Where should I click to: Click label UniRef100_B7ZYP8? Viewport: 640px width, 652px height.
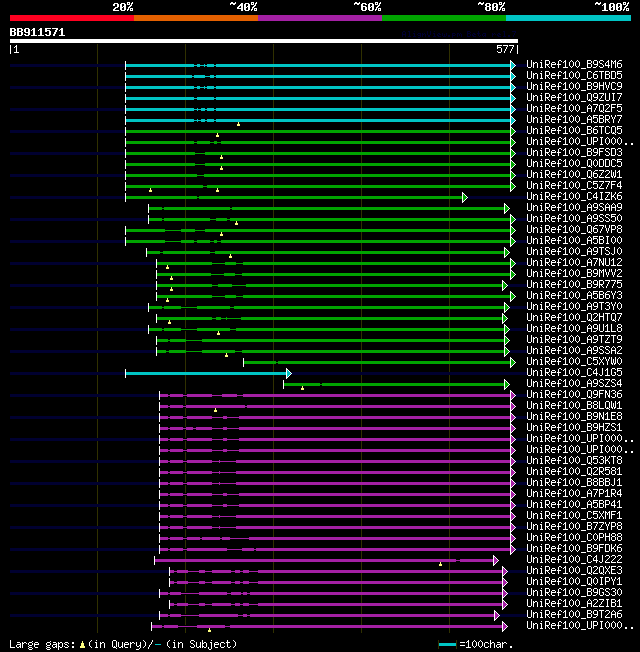(x=574, y=527)
